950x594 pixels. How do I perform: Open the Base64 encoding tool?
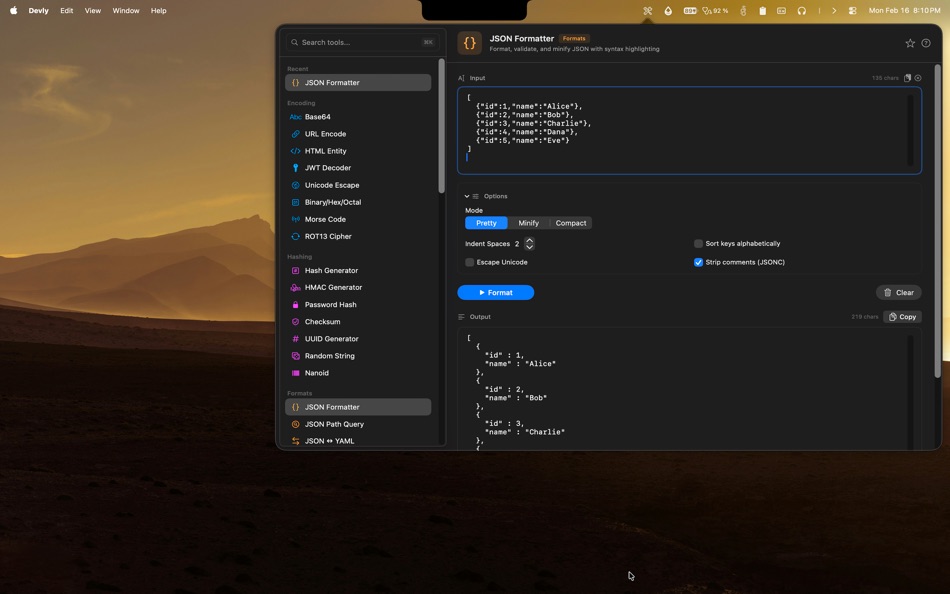[x=315, y=116]
